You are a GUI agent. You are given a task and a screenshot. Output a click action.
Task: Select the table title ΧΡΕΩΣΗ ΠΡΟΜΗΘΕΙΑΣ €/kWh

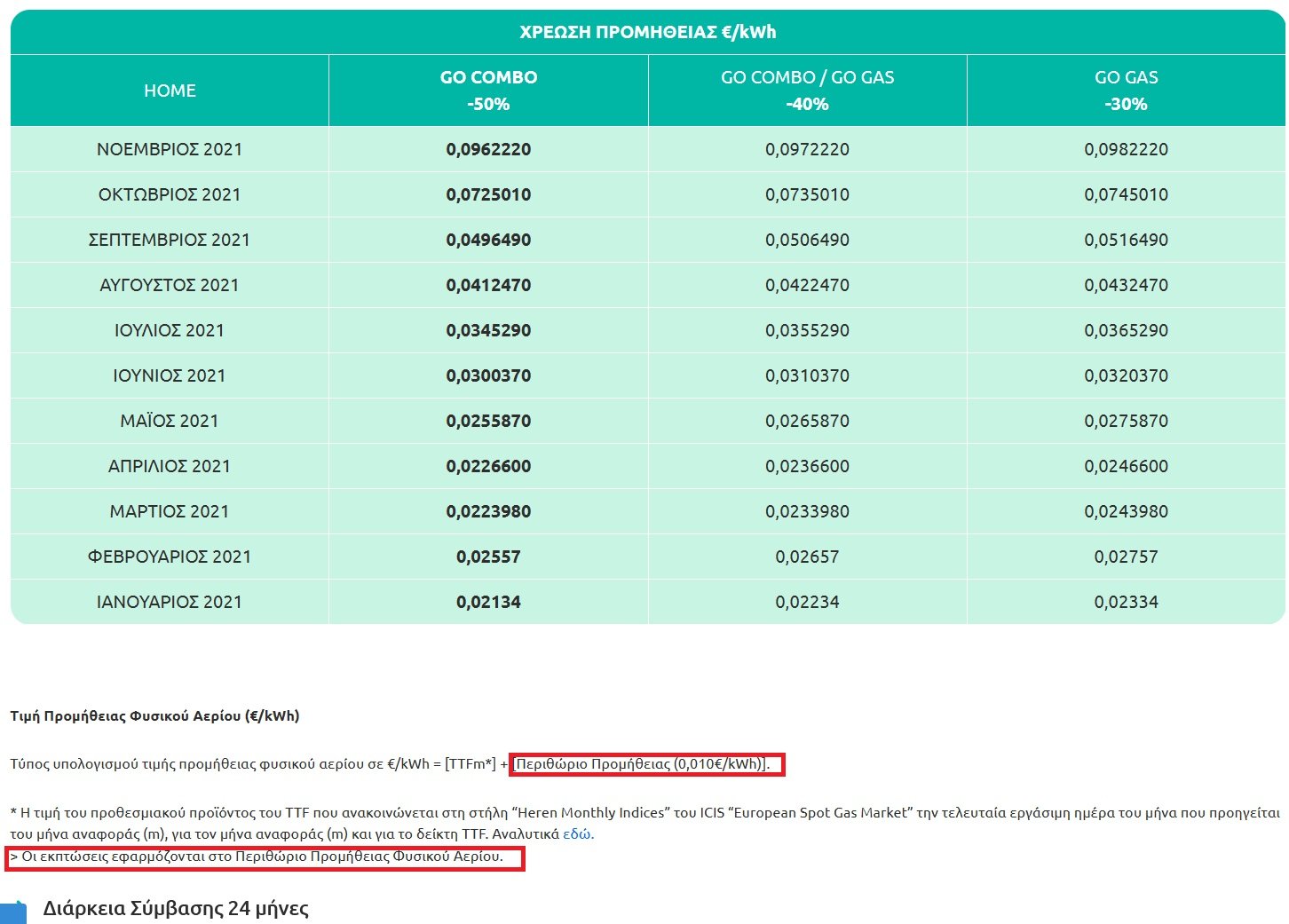(647, 32)
